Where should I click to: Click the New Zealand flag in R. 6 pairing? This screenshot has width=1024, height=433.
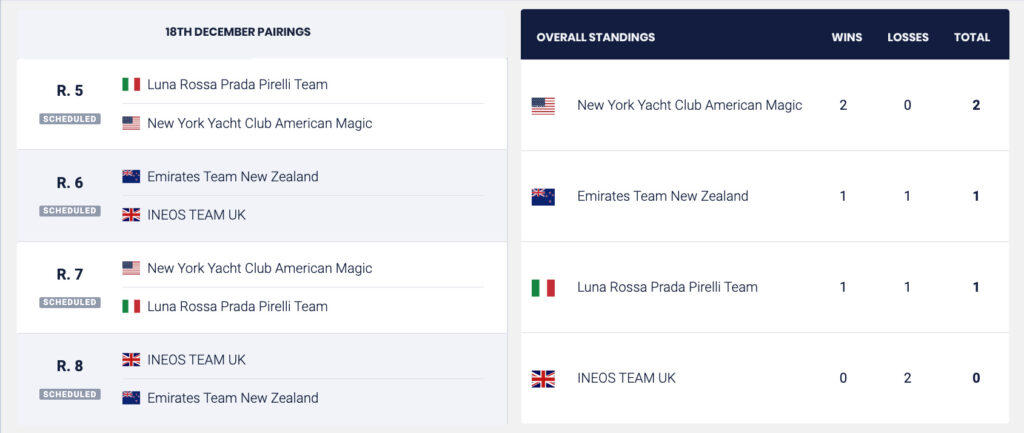pyautogui.click(x=131, y=177)
